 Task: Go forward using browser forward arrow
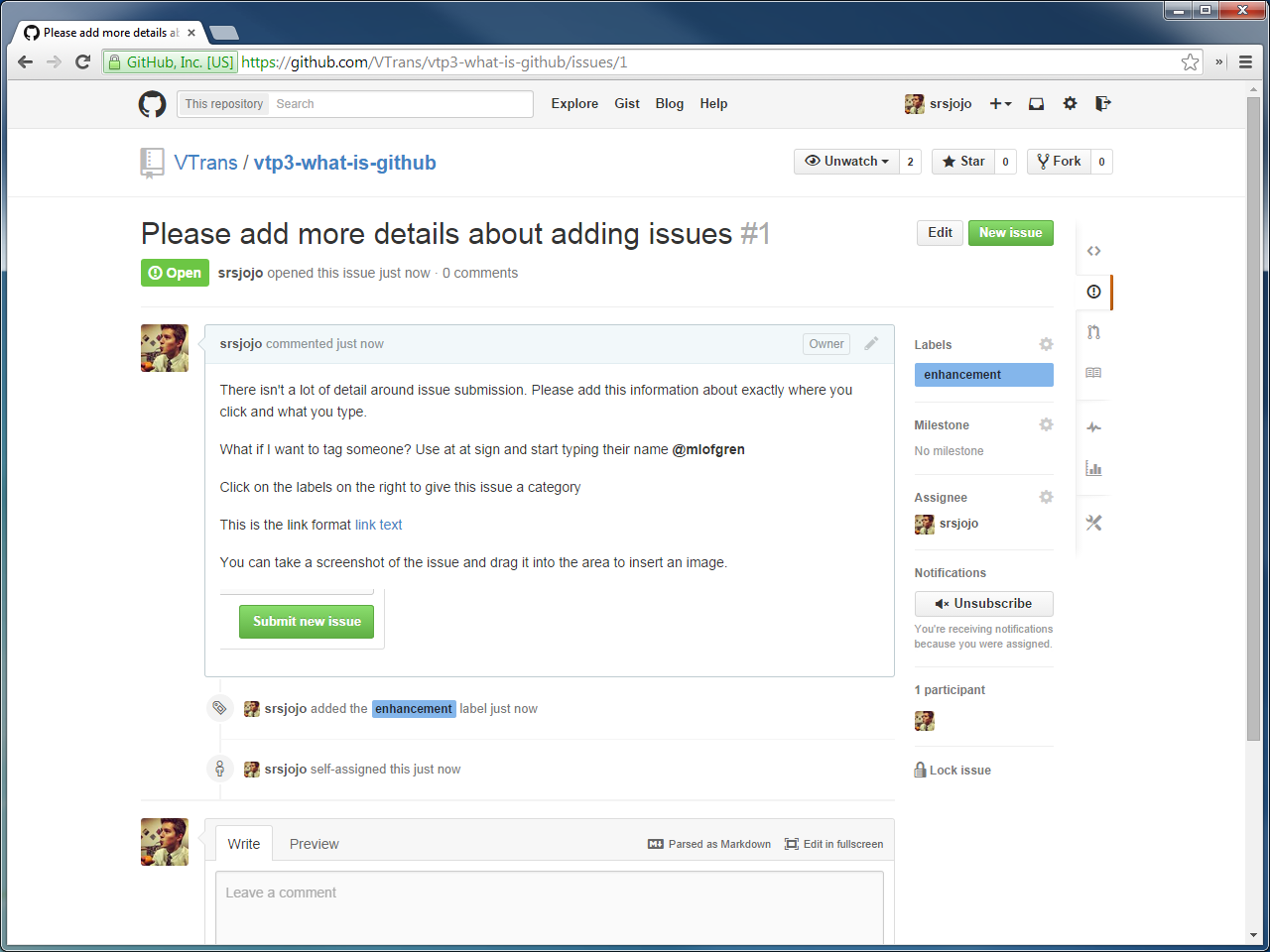[55, 61]
